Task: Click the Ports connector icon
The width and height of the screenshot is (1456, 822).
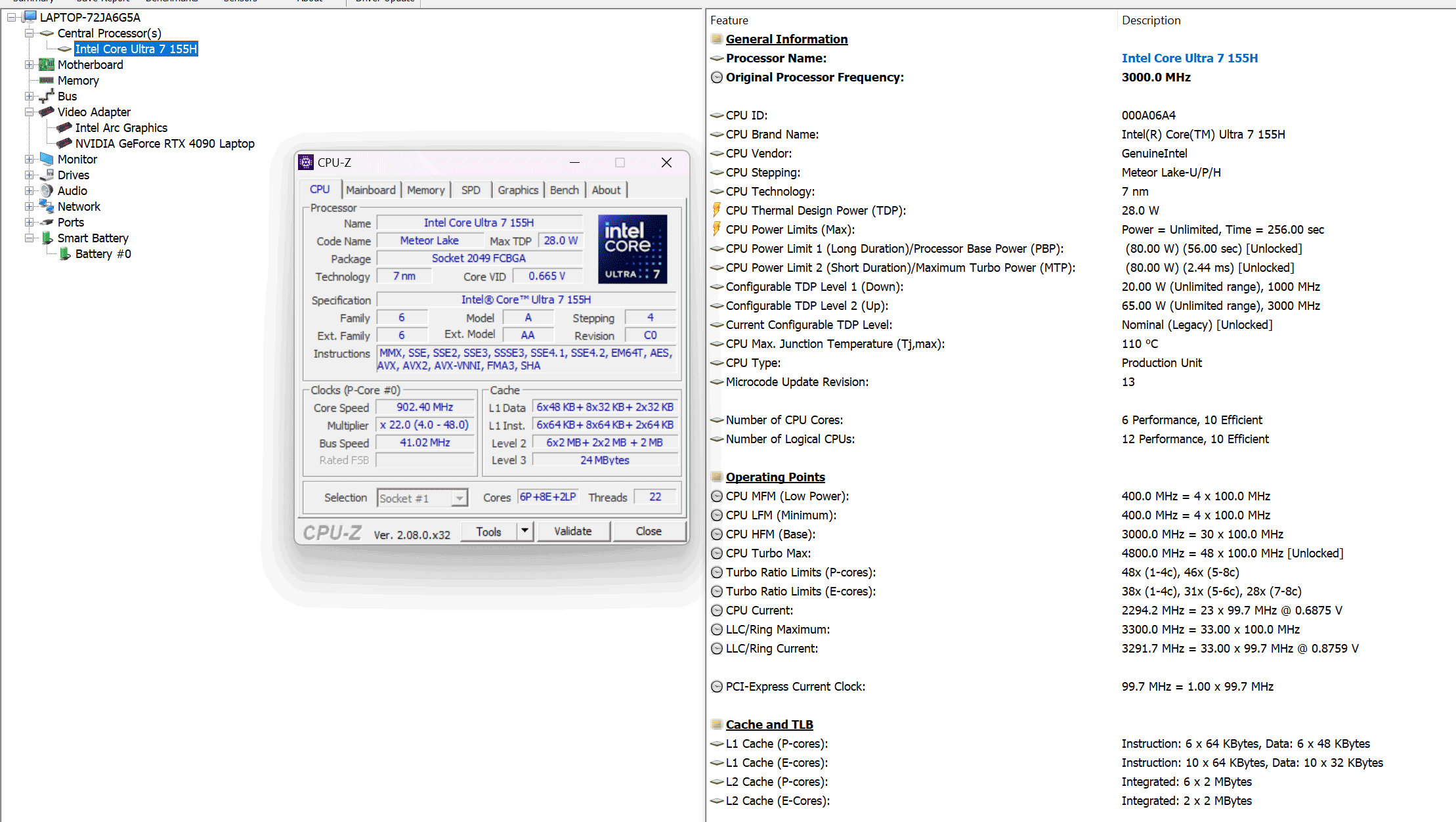Action: (47, 222)
